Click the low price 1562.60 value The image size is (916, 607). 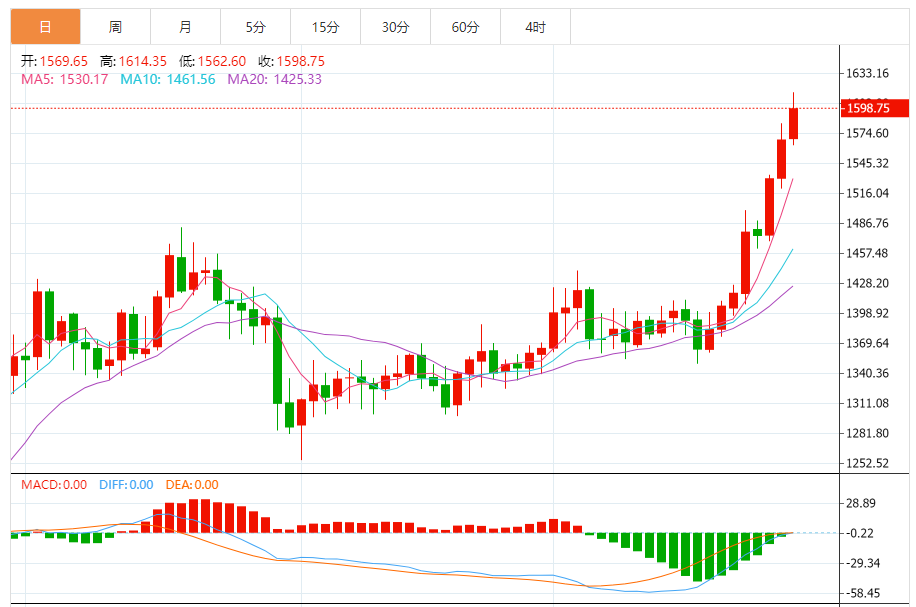click(x=222, y=61)
